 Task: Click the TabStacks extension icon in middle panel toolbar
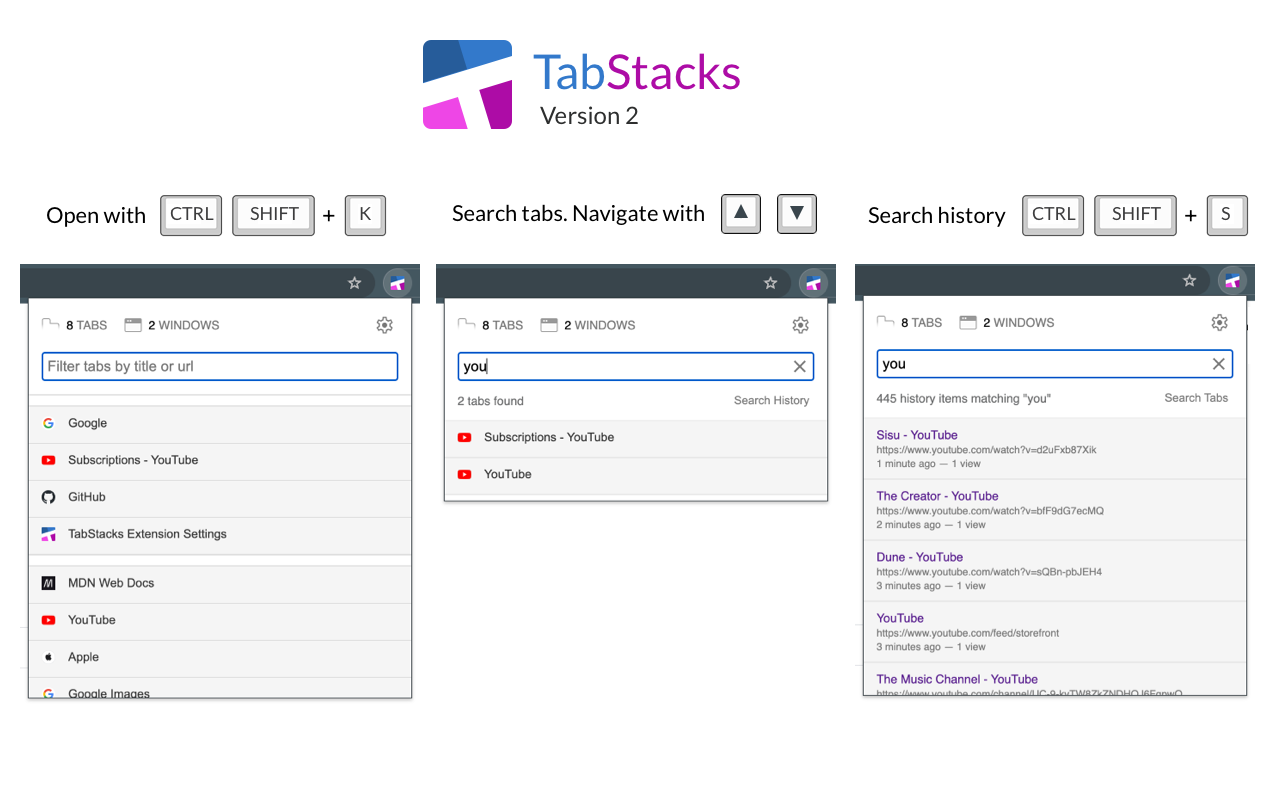tap(813, 283)
